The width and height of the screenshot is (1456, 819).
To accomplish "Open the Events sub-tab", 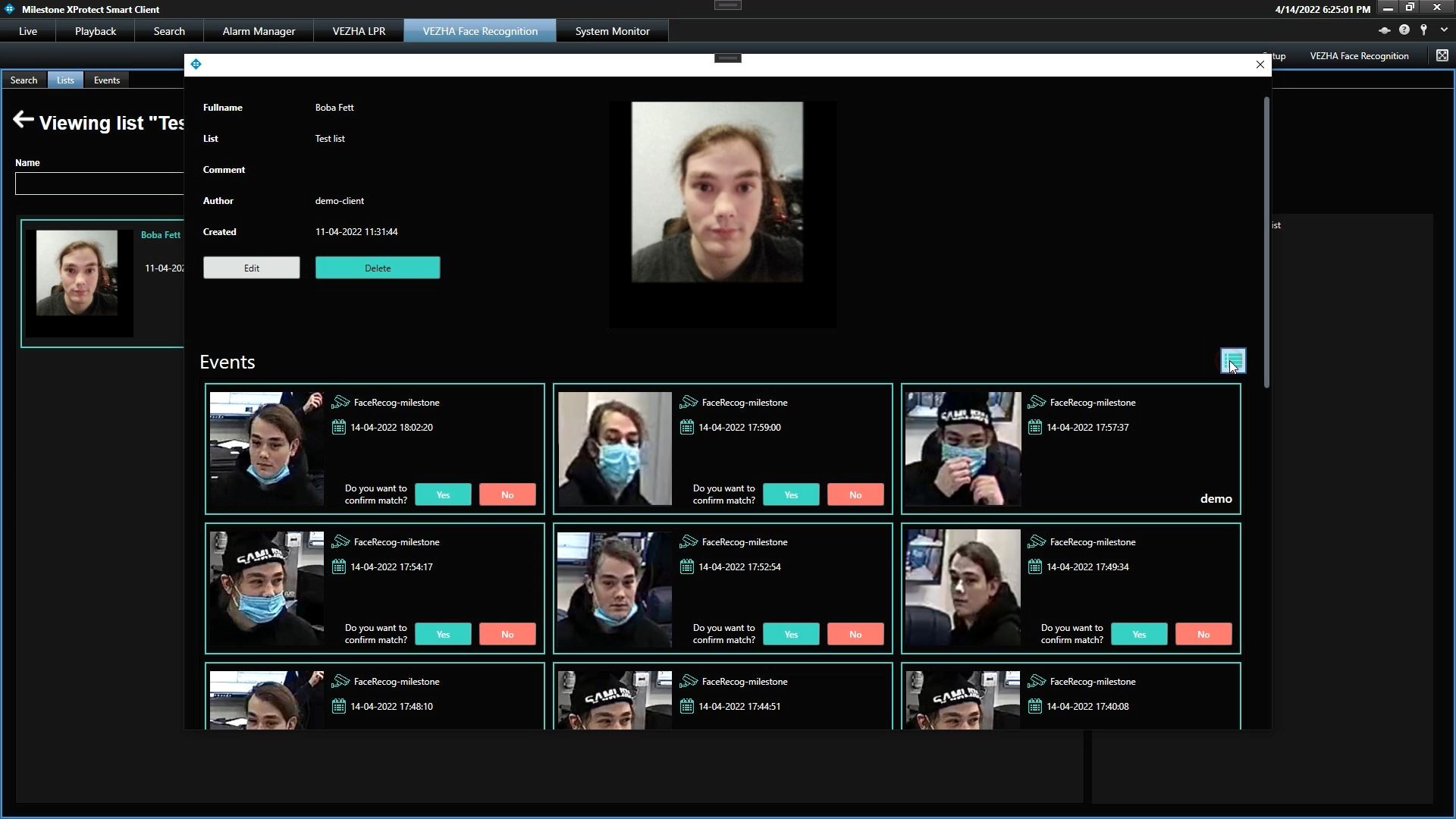I will [x=107, y=80].
